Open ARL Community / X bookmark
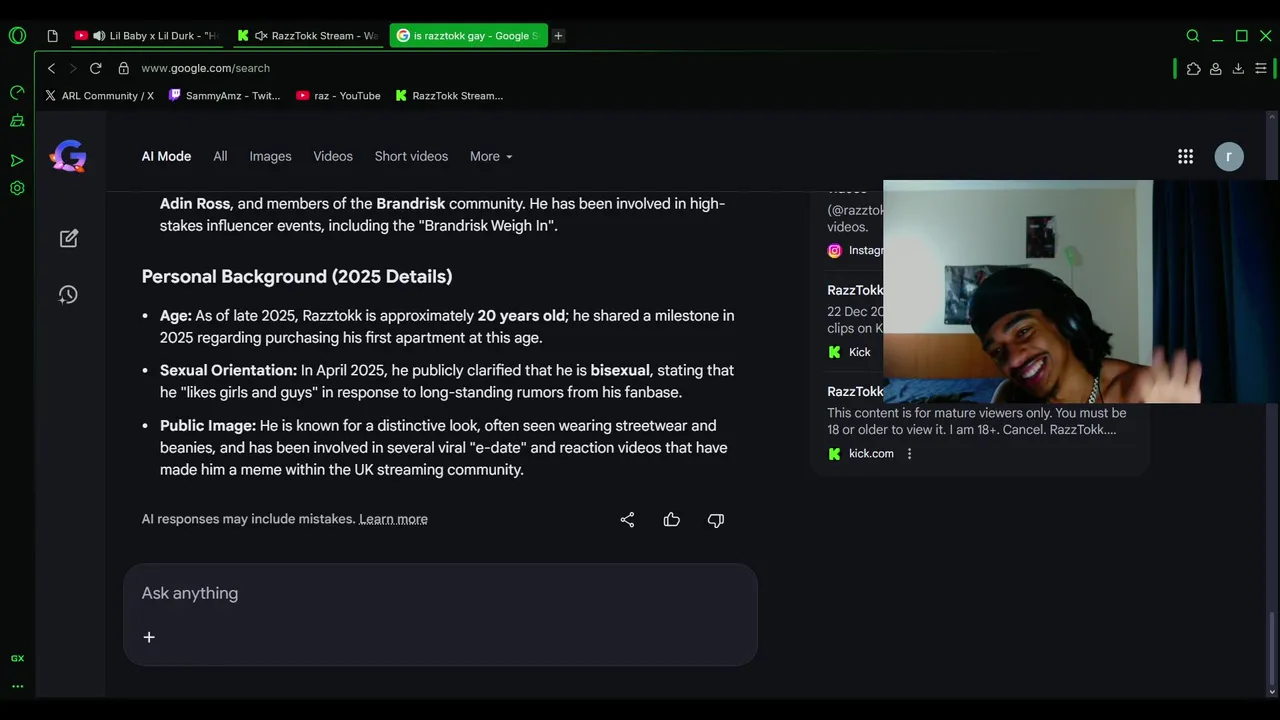This screenshot has width=1280, height=720. (x=99, y=96)
